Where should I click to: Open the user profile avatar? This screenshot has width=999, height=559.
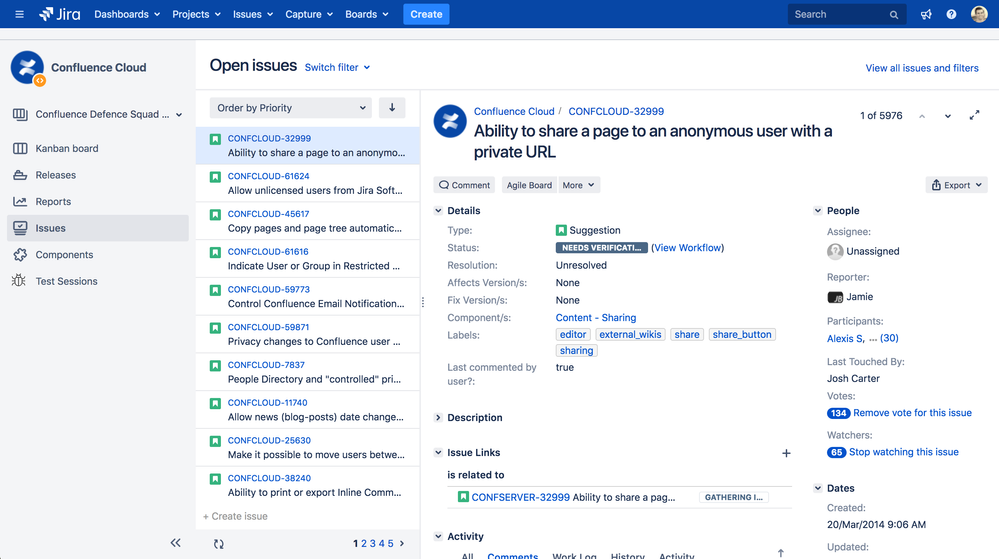pos(979,14)
